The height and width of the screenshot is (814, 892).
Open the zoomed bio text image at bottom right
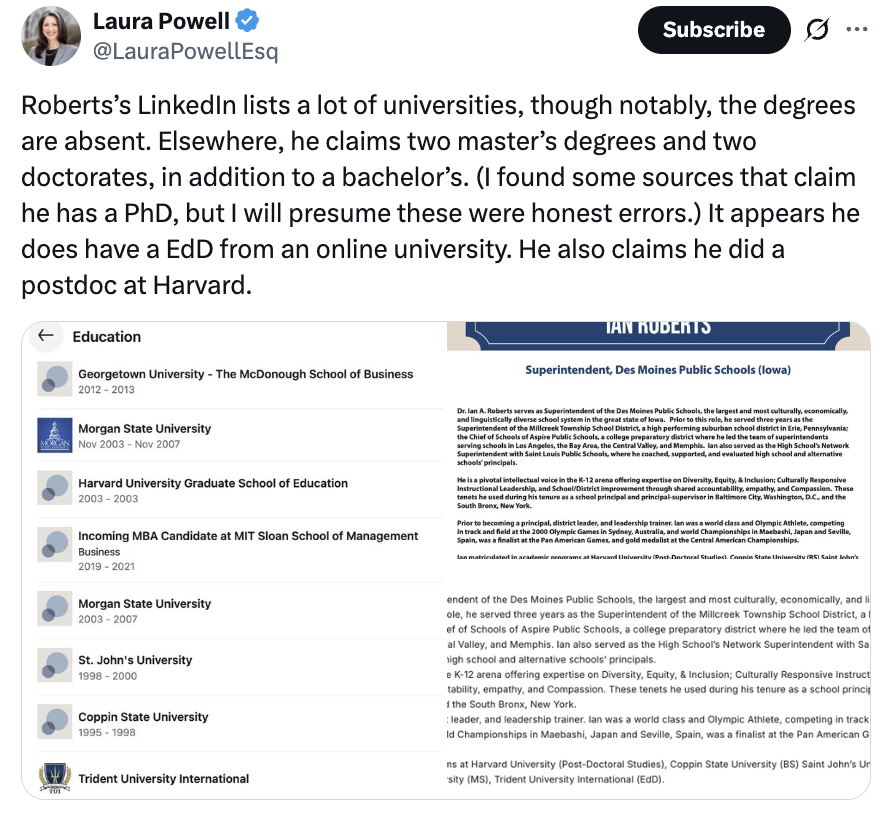pyautogui.click(x=657, y=690)
